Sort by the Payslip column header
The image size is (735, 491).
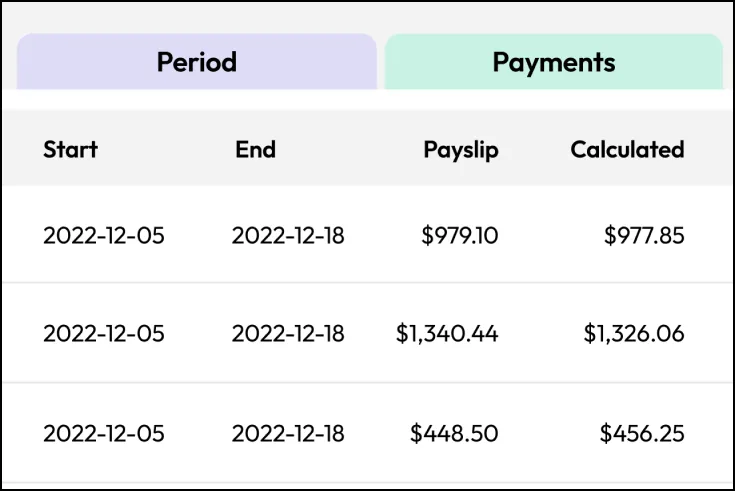click(x=461, y=151)
